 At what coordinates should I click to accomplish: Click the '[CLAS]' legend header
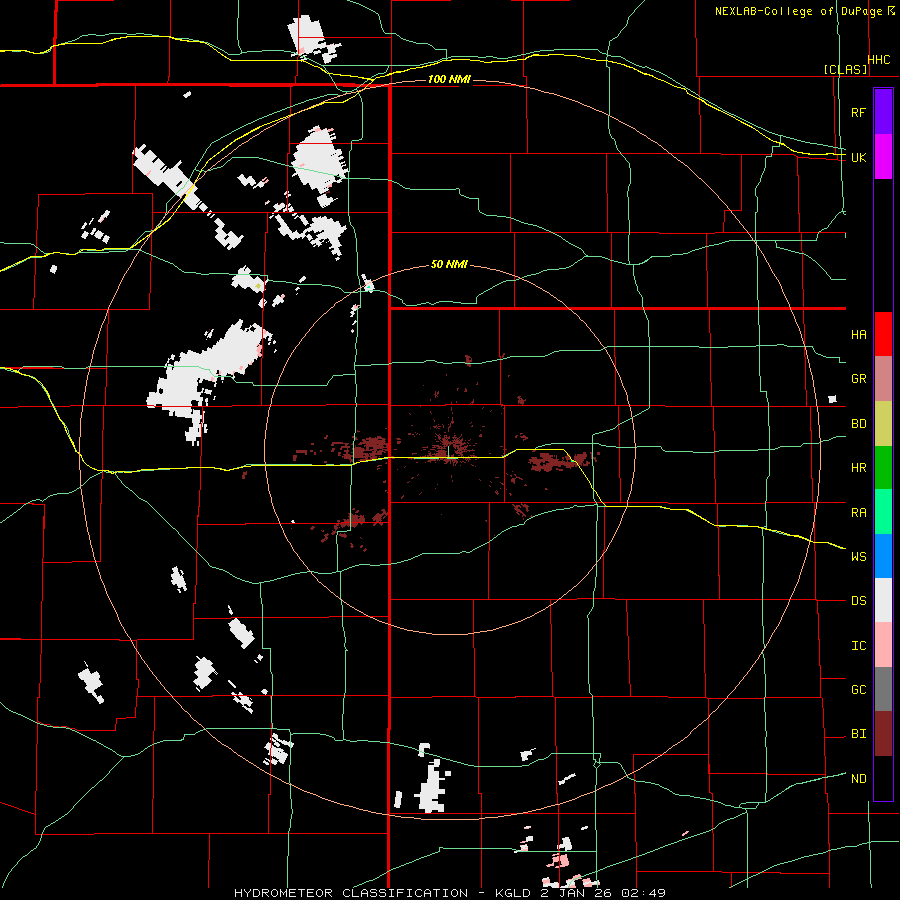(845, 69)
